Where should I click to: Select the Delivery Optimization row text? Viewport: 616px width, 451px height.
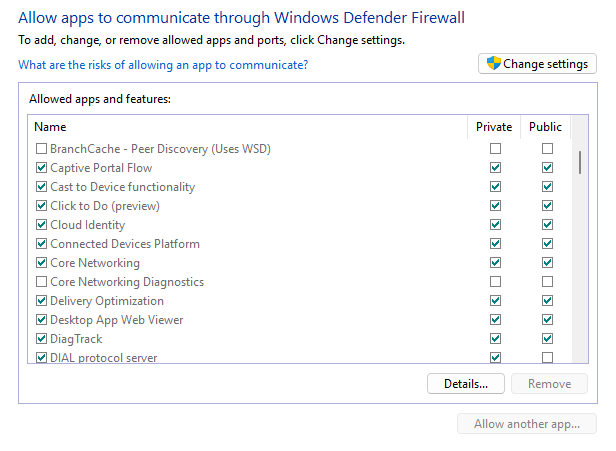107,301
